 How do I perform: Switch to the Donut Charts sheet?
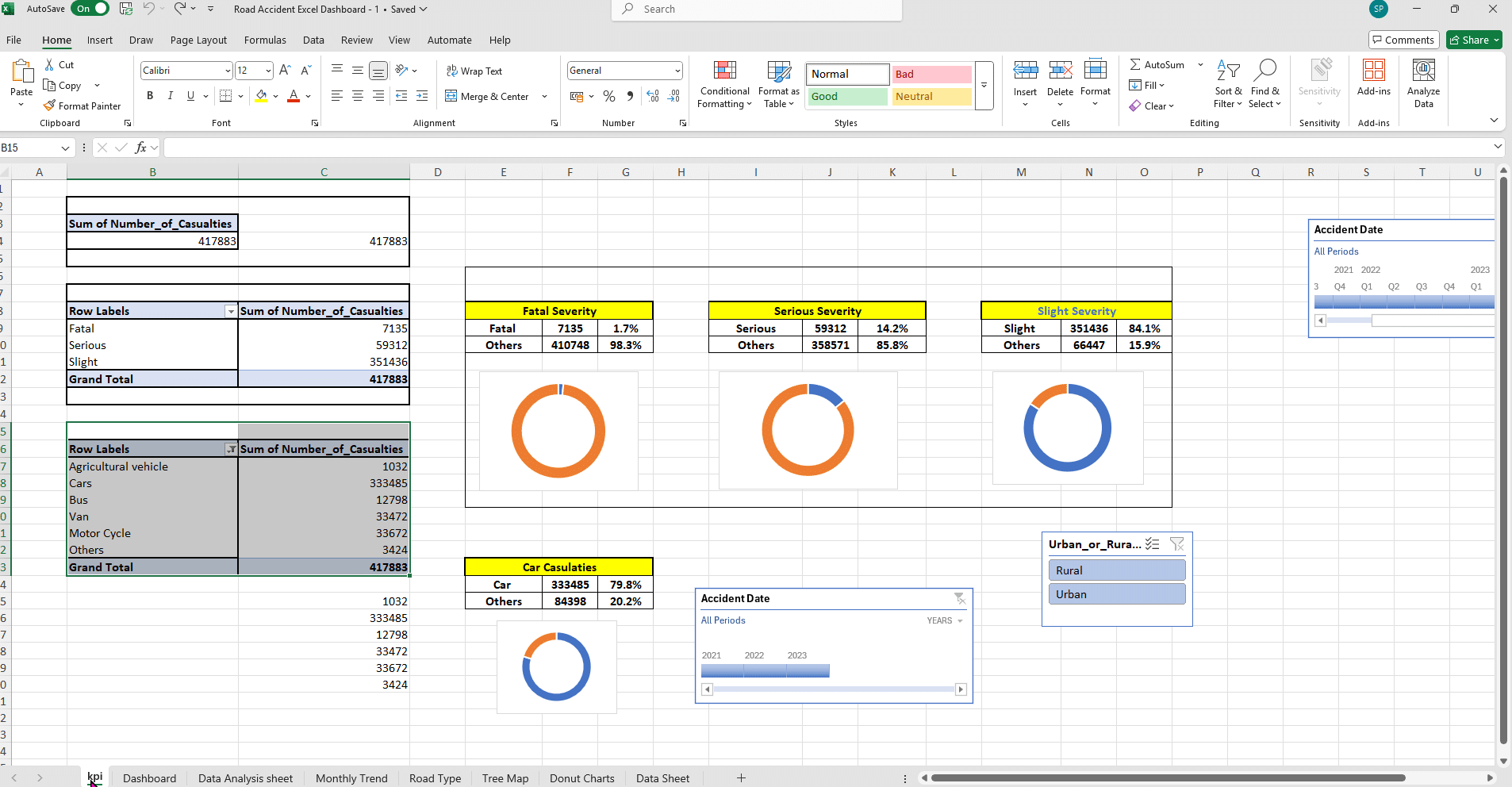(x=581, y=778)
